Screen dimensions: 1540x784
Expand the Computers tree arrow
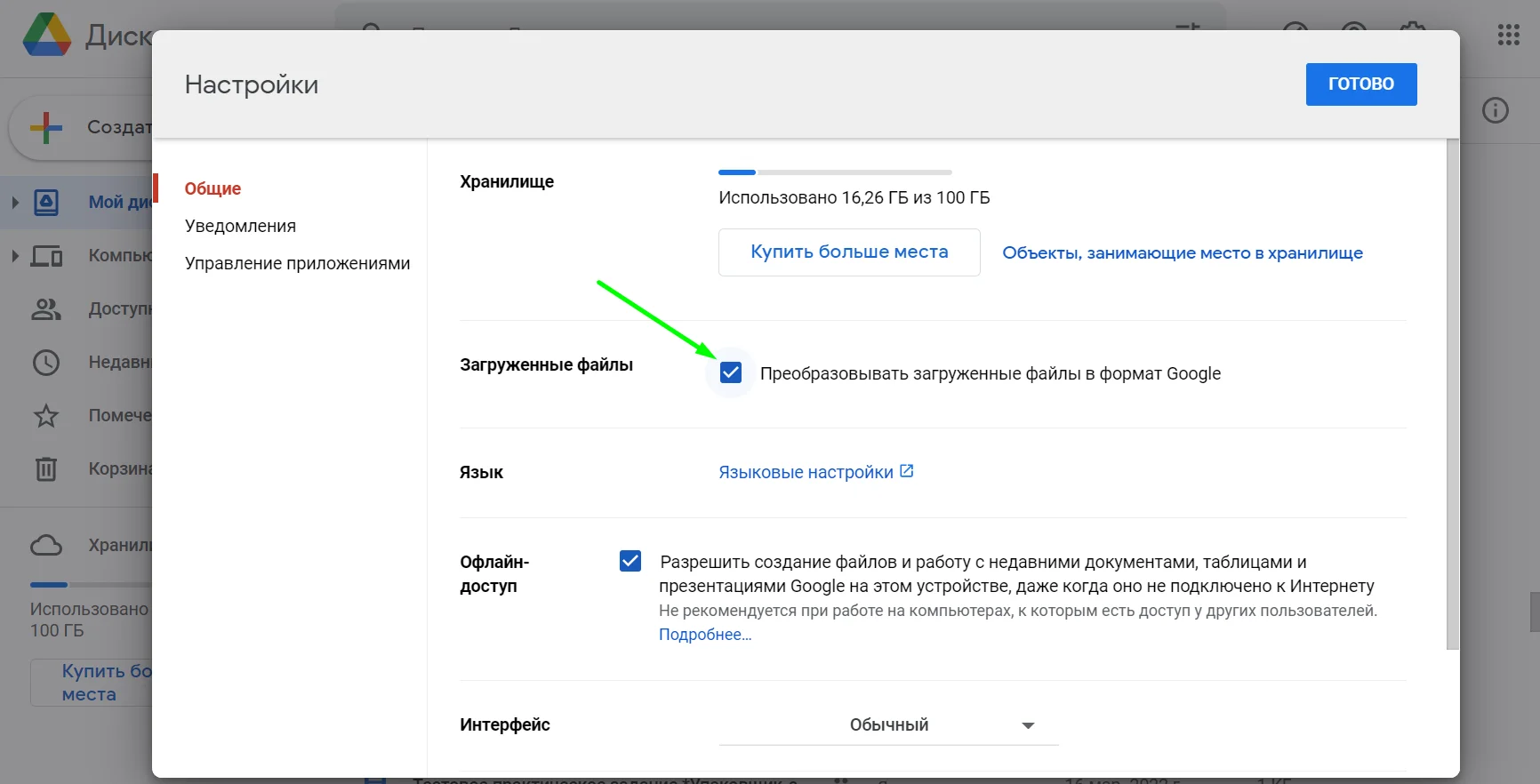click(15, 256)
